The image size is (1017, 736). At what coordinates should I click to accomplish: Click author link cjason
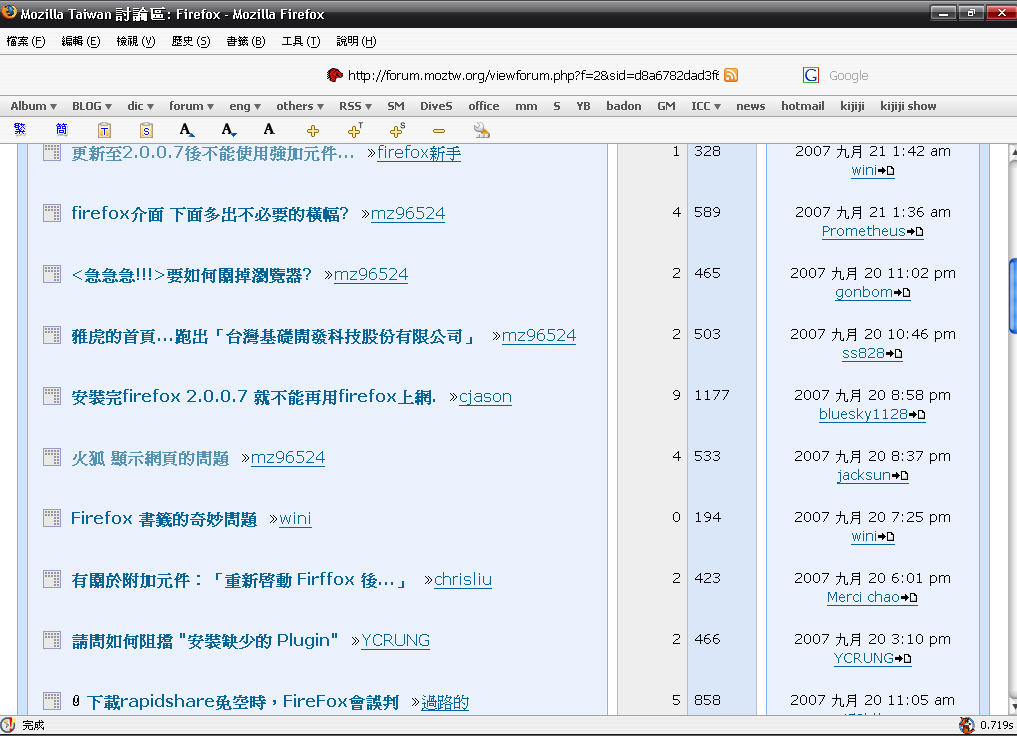click(x=485, y=397)
